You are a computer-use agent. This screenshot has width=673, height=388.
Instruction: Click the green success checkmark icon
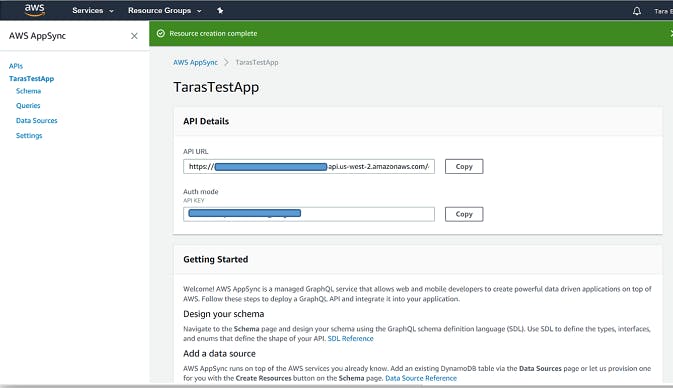point(161,33)
